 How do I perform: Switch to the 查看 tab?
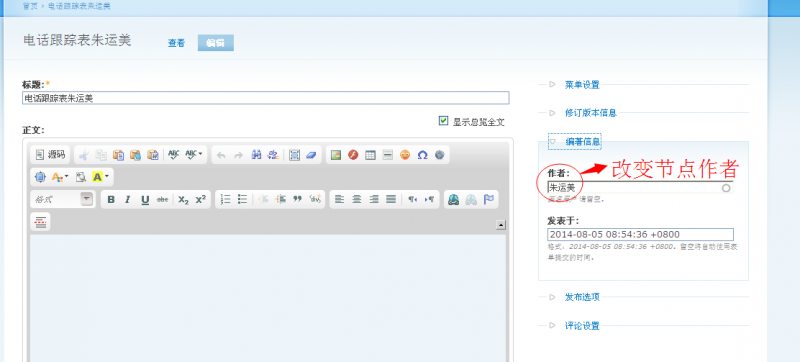[176, 43]
